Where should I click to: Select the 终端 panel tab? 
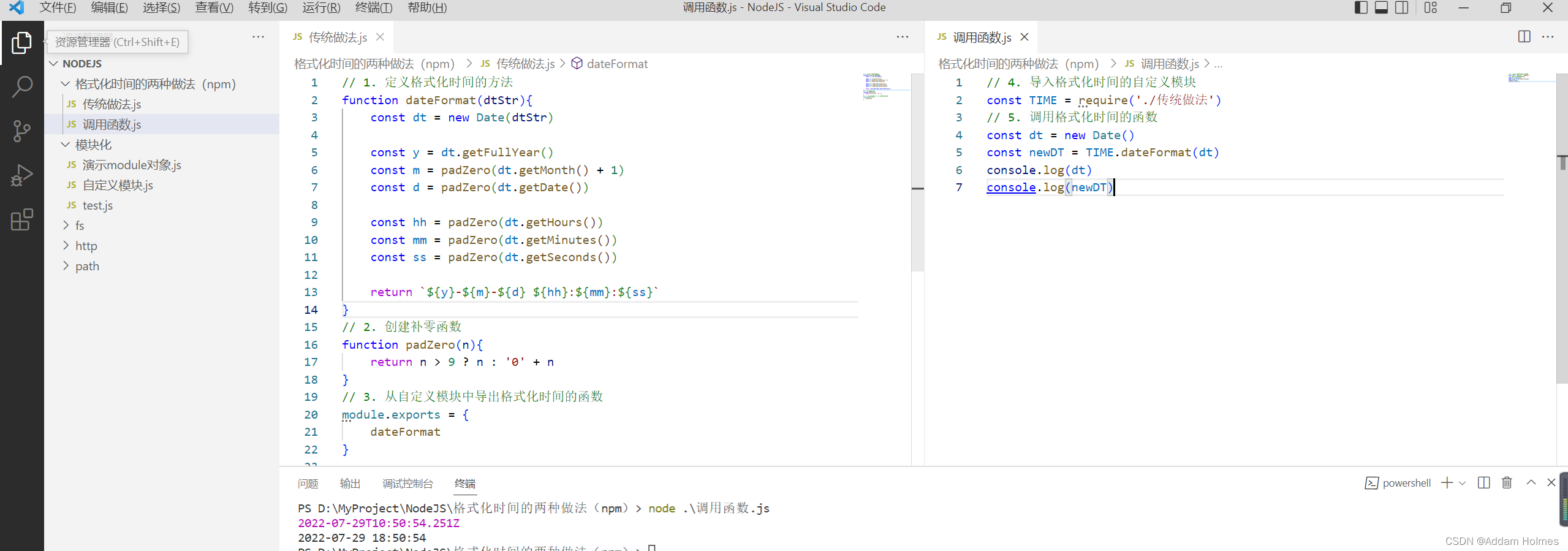pos(465,484)
